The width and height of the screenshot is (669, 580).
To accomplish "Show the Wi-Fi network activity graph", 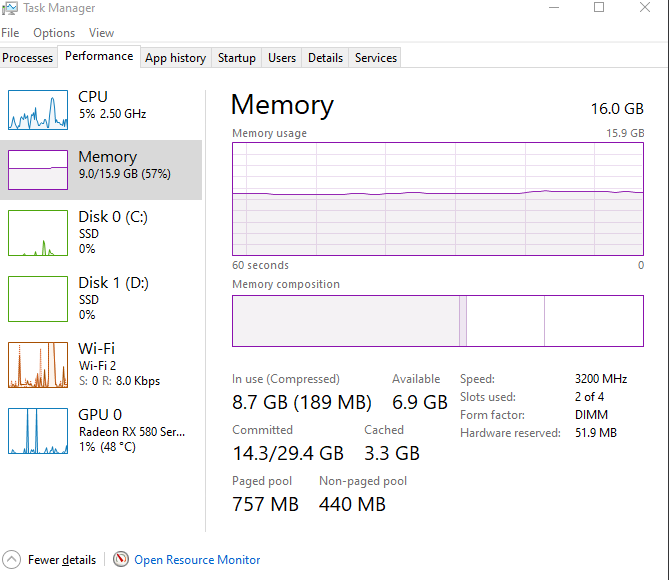I will [38, 365].
